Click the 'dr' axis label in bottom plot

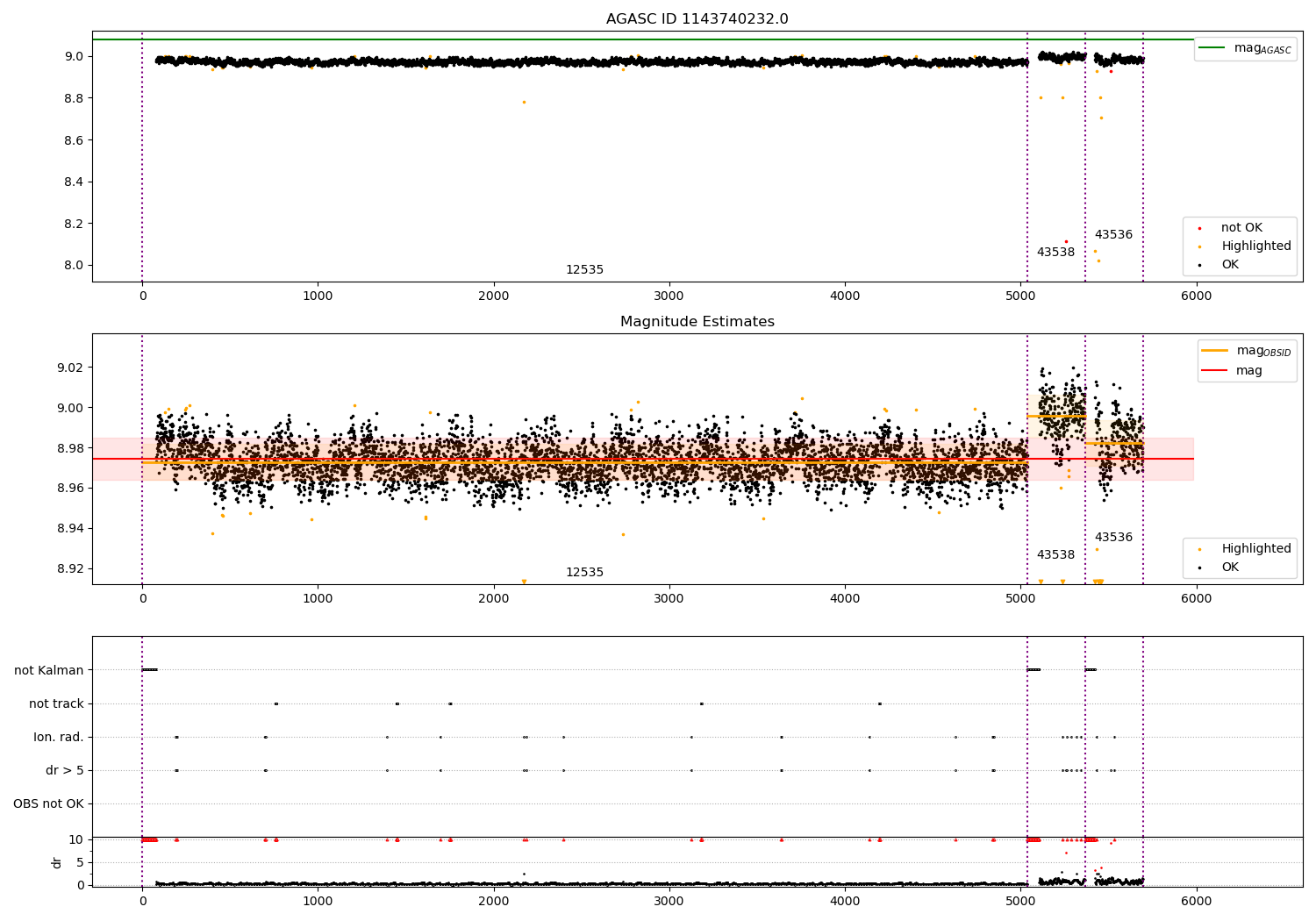57,862
